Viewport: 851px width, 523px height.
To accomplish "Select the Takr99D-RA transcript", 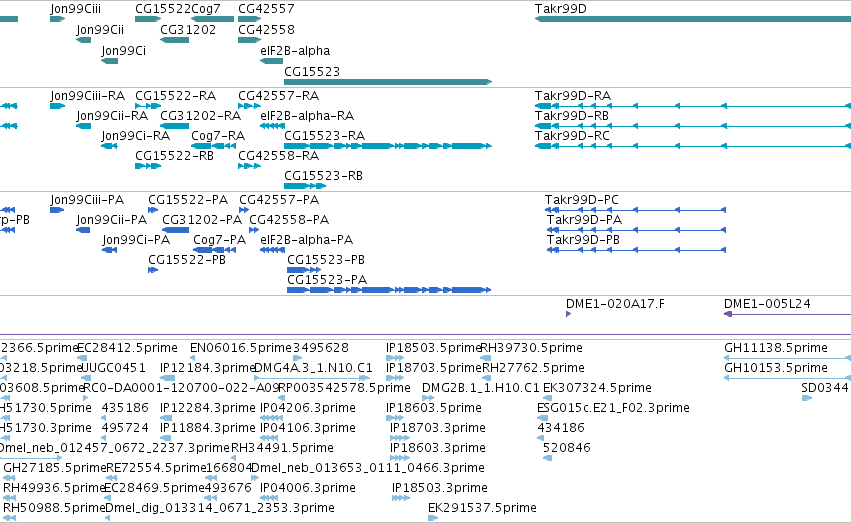I will [x=693, y=106].
